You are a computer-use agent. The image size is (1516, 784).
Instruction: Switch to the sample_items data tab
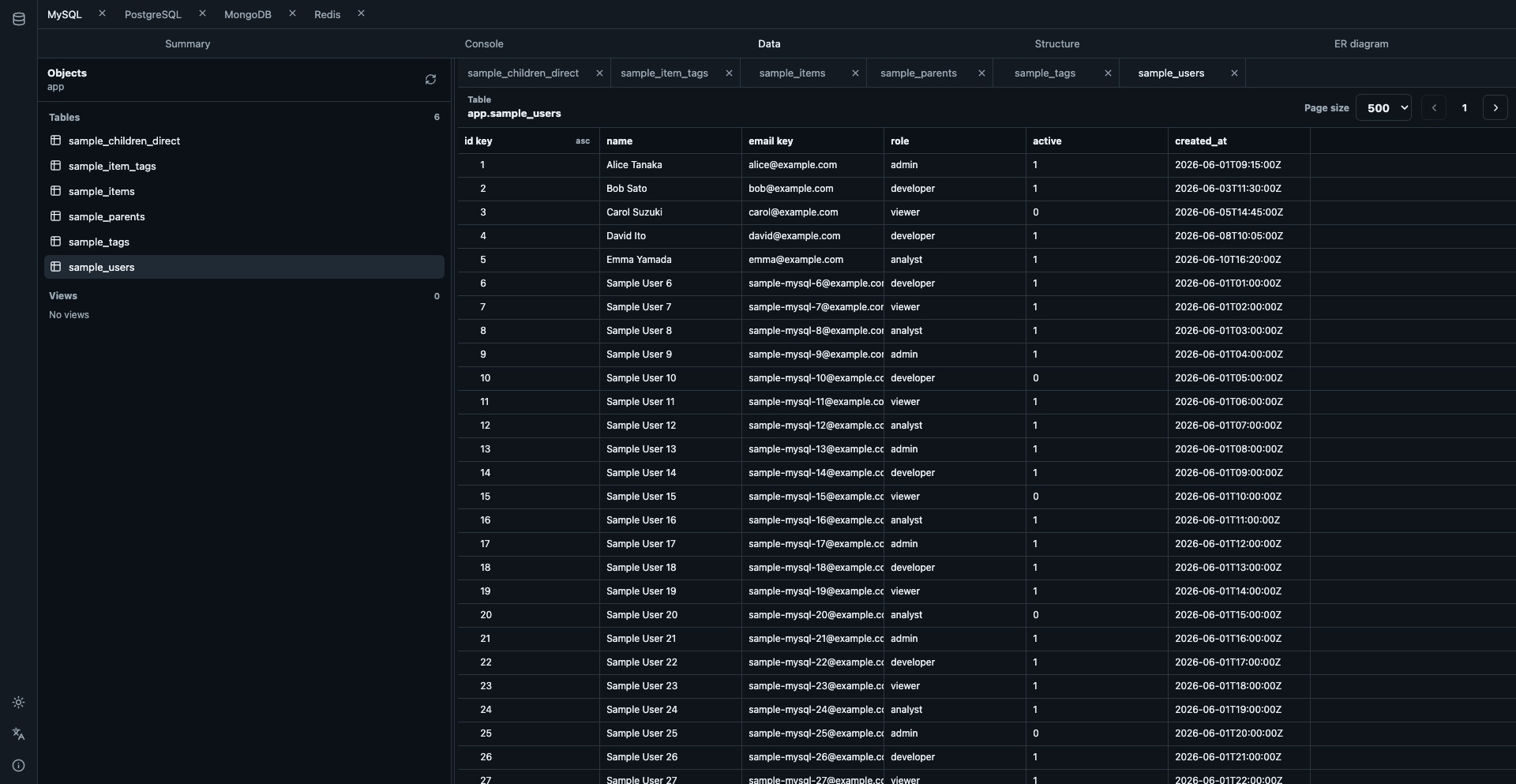tap(792, 73)
